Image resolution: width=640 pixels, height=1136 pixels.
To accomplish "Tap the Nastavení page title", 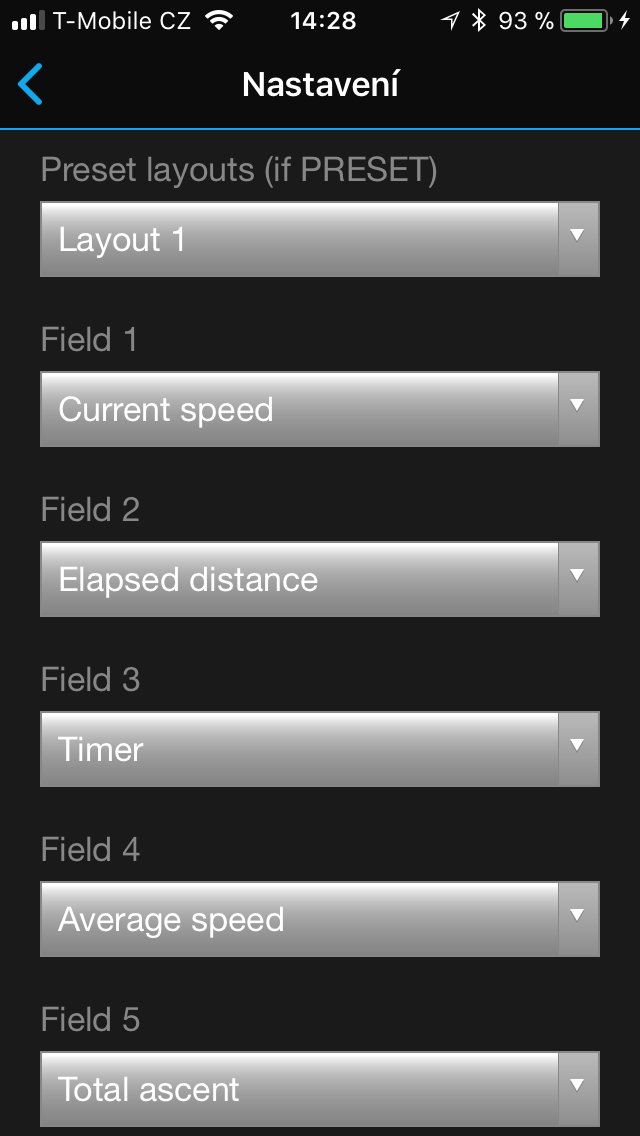I will (320, 85).
